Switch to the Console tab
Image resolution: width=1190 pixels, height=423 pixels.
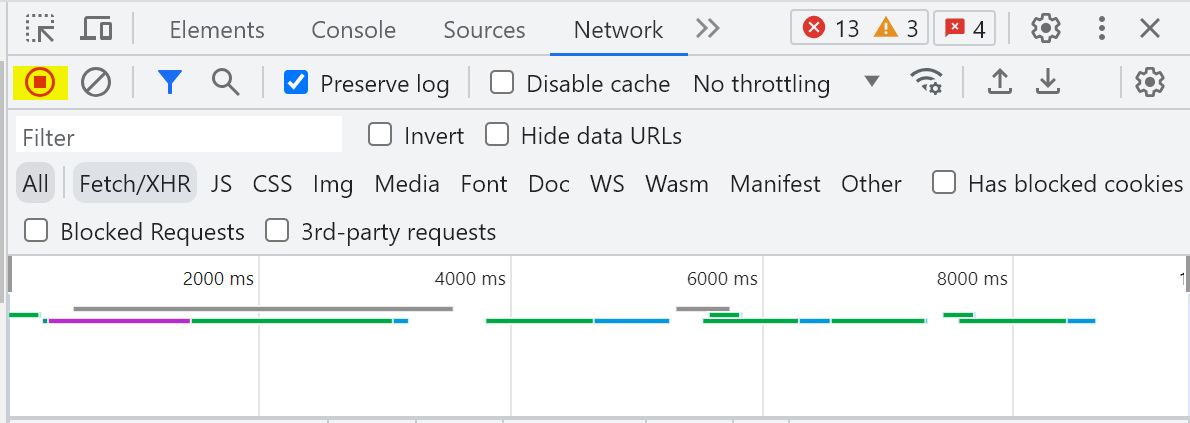[354, 30]
